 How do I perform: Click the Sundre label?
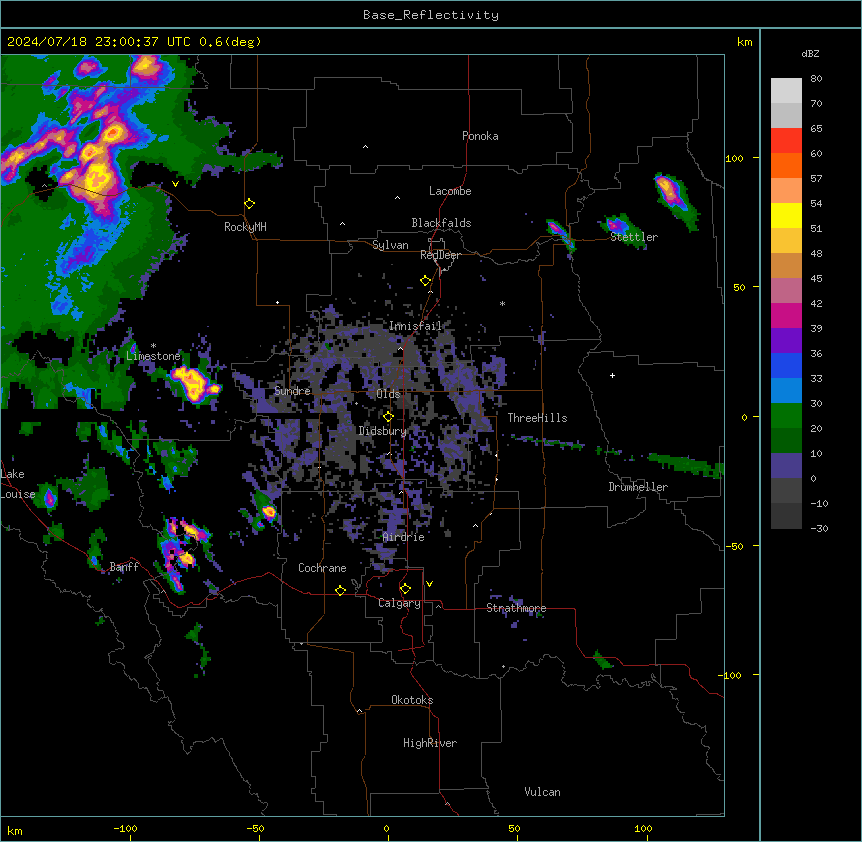tap(292, 391)
